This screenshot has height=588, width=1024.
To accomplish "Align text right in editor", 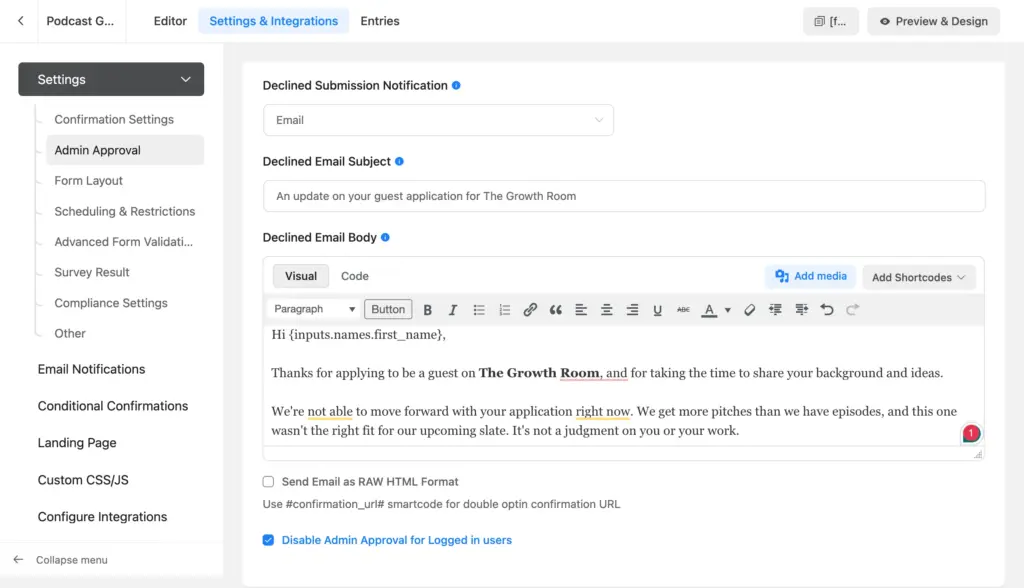I will pos(632,310).
